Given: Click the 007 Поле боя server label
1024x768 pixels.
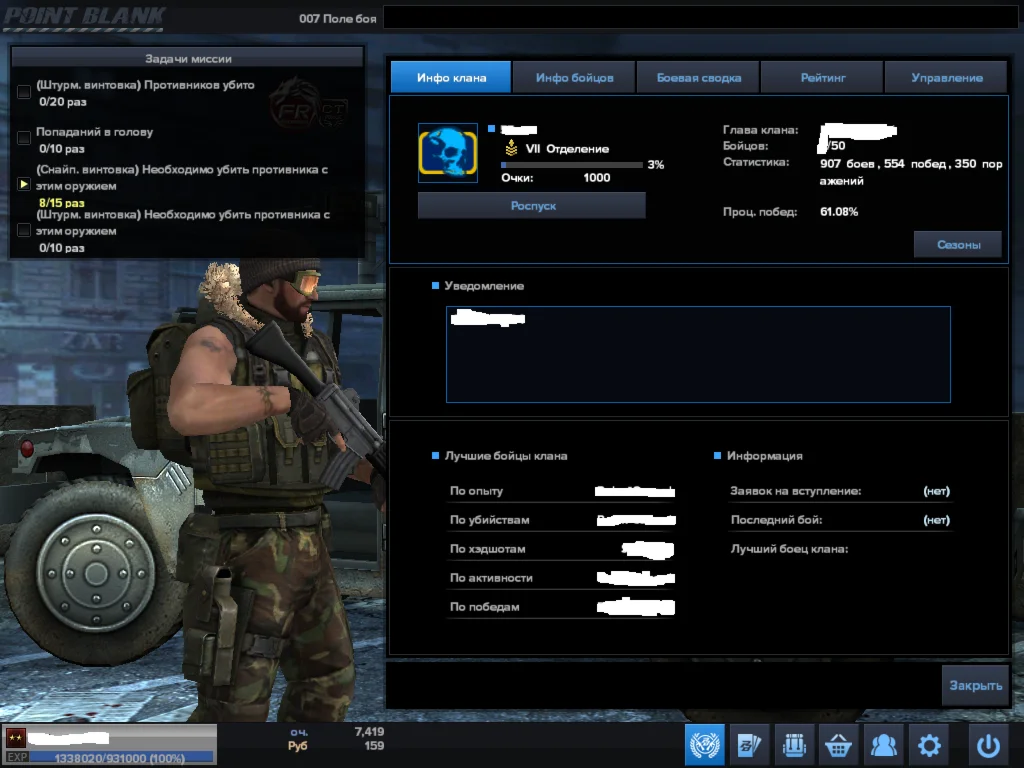Looking at the screenshot, I should [x=338, y=18].
